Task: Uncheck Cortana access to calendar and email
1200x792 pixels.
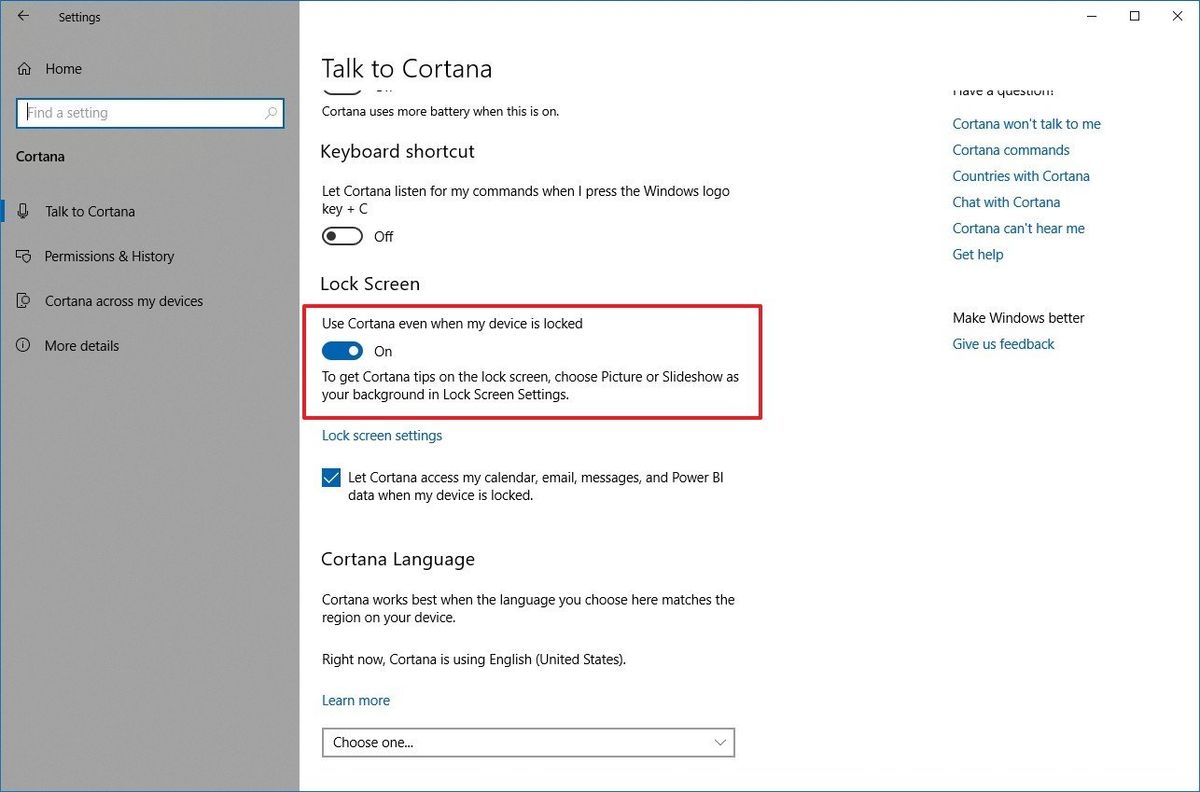Action: [330, 478]
